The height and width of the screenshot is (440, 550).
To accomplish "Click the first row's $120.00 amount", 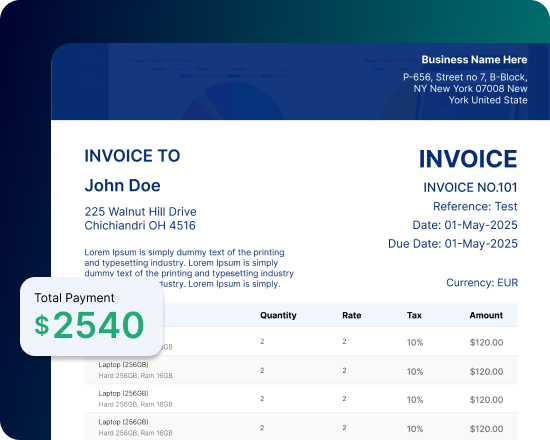I will tap(486, 342).
